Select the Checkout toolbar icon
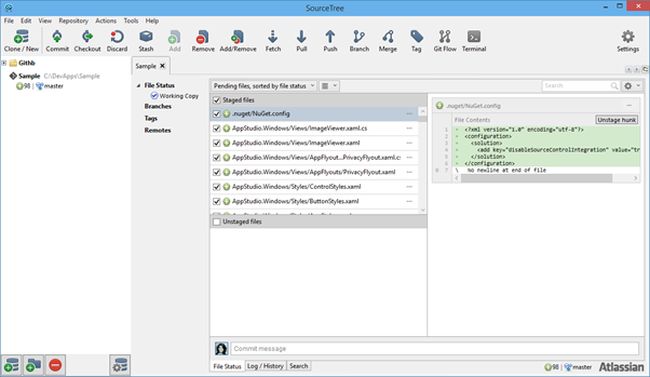This screenshot has height=377, width=650. pos(87,41)
